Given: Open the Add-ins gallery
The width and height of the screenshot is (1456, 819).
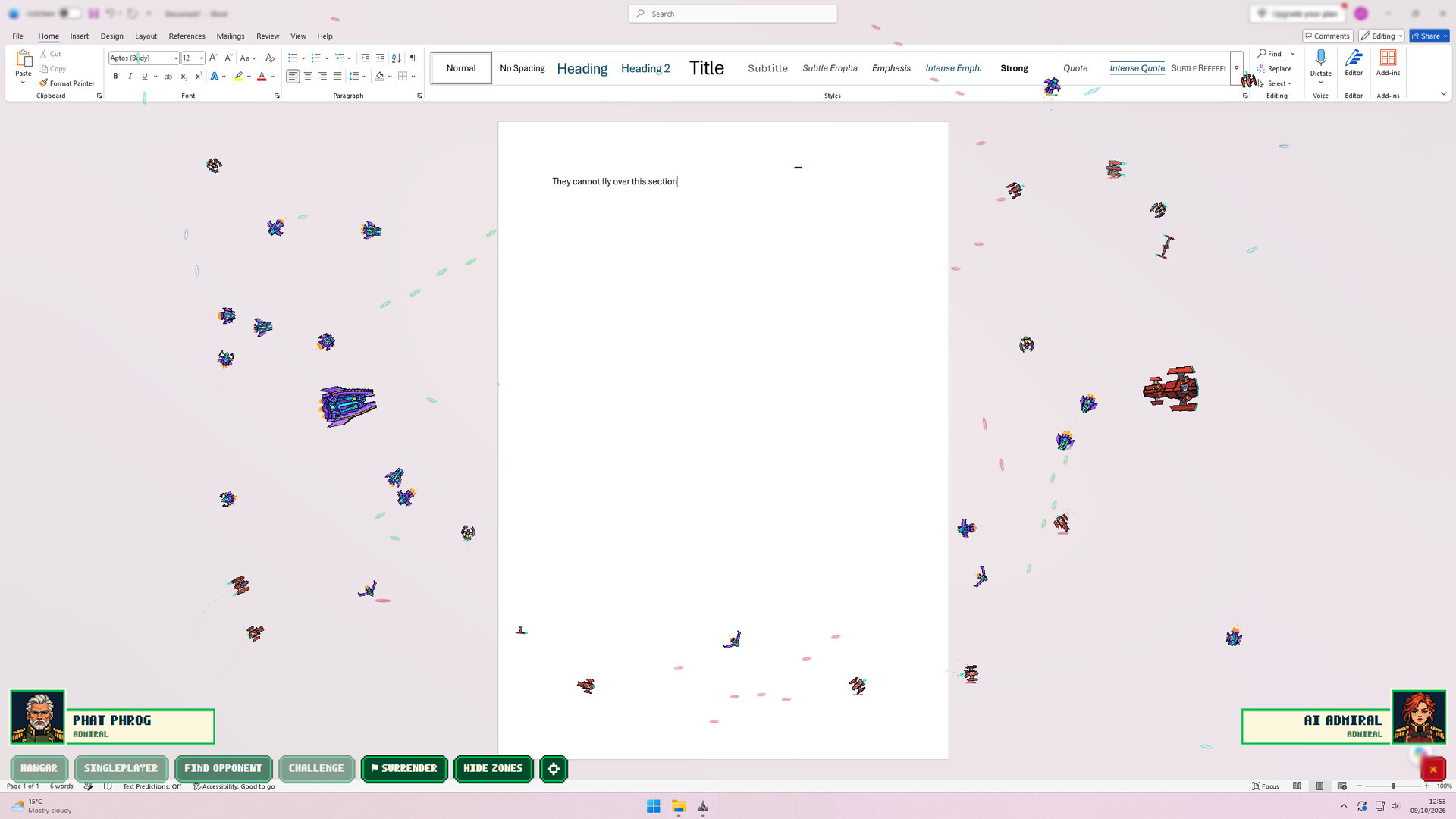Looking at the screenshot, I should (1388, 62).
